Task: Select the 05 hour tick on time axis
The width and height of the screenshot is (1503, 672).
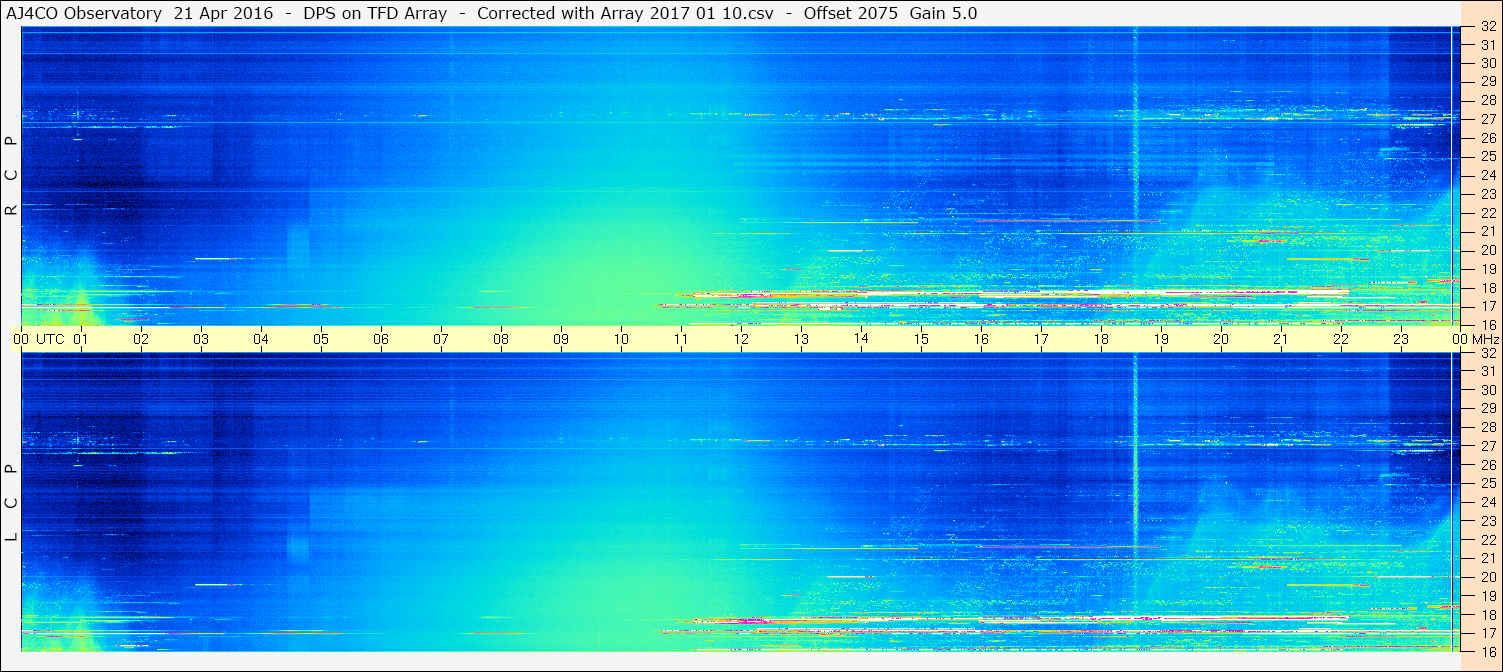Action: pyautogui.click(x=321, y=339)
